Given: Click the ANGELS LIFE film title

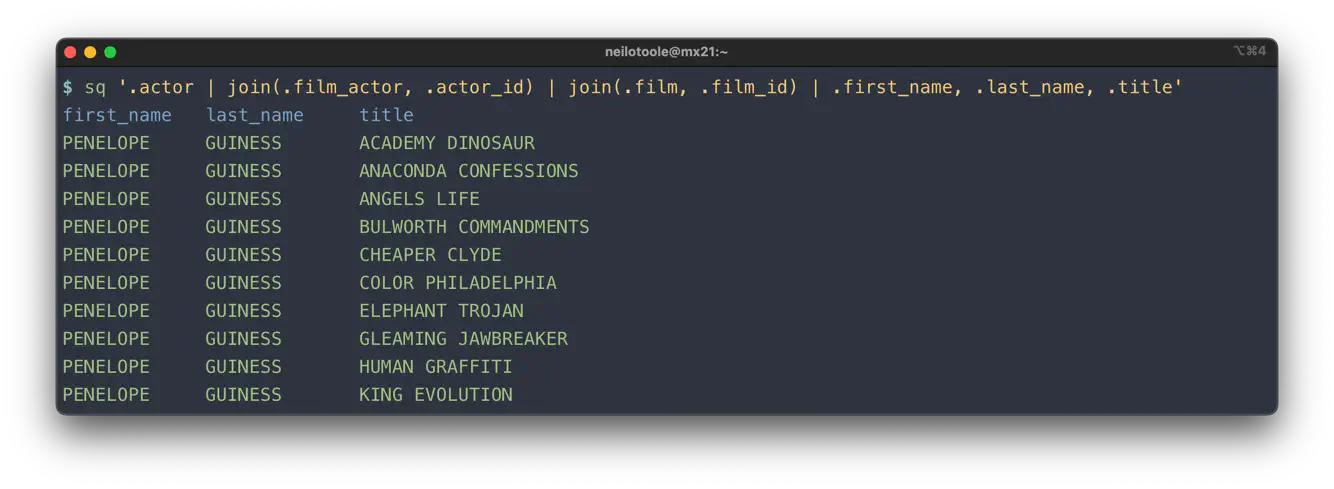Looking at the screenshot, I should (x=419, y=199).
